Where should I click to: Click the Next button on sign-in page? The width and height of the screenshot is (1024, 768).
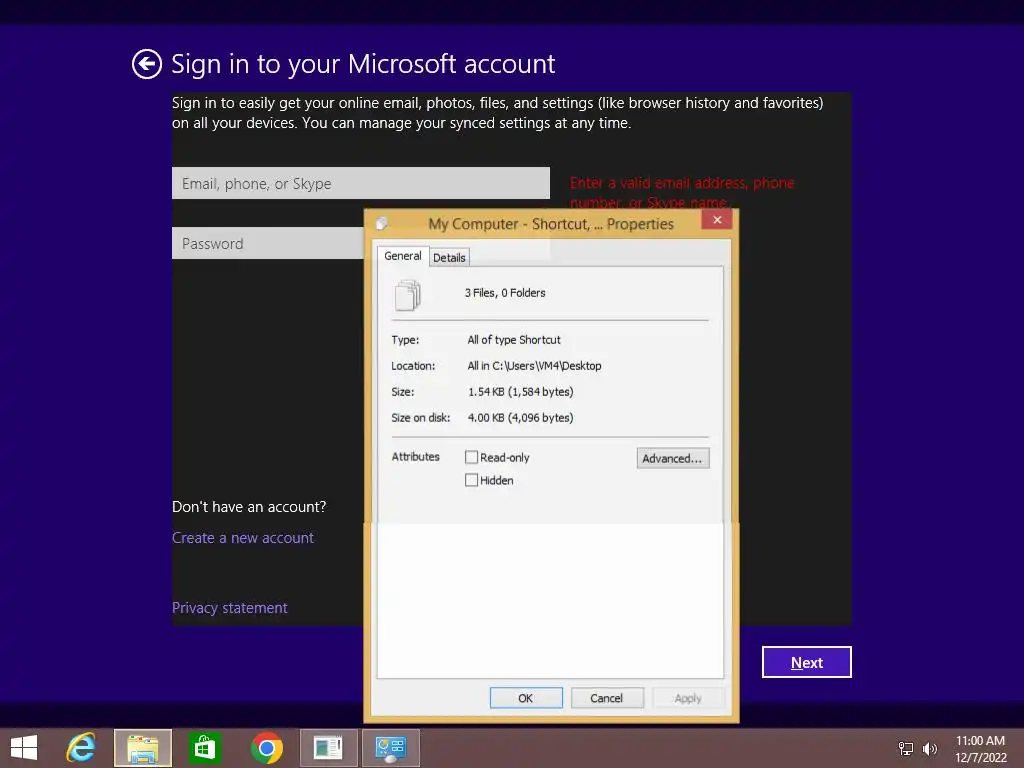point(807,662)
